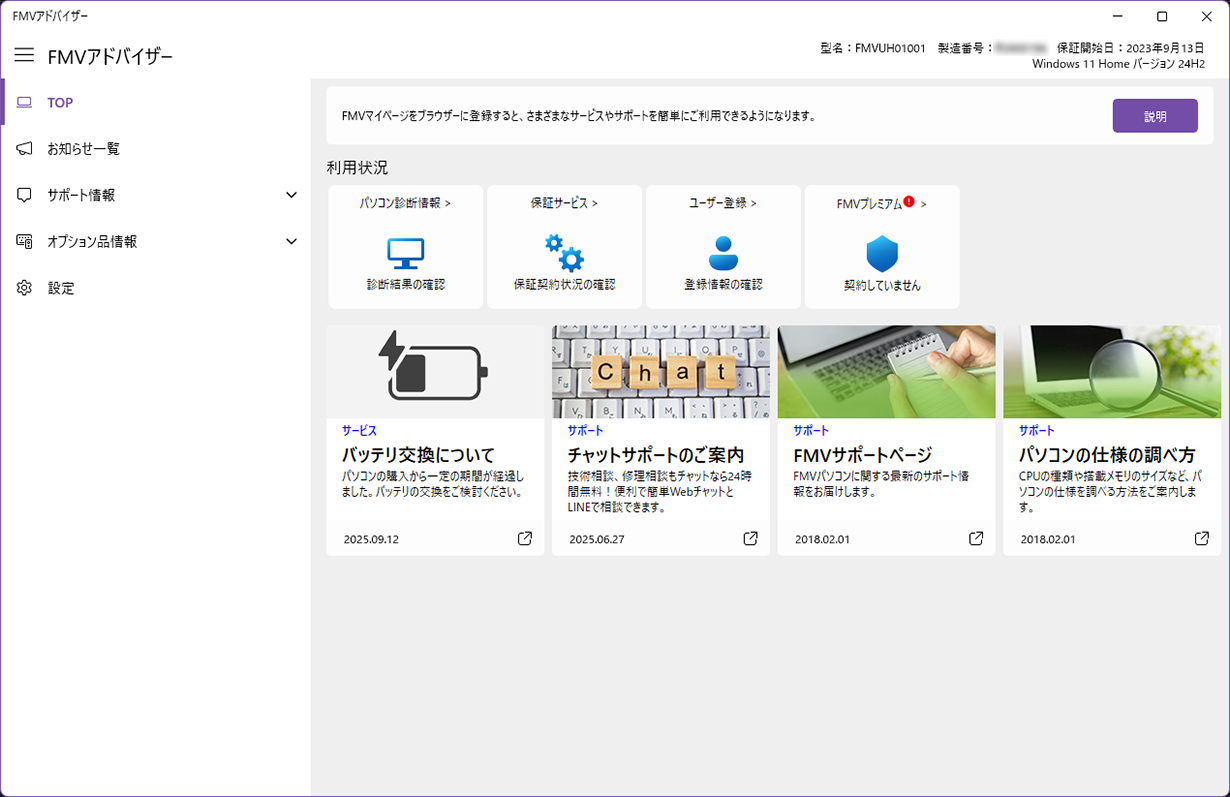
Task: Click the purple 説明 button
Action: [x=1155, y=116]
